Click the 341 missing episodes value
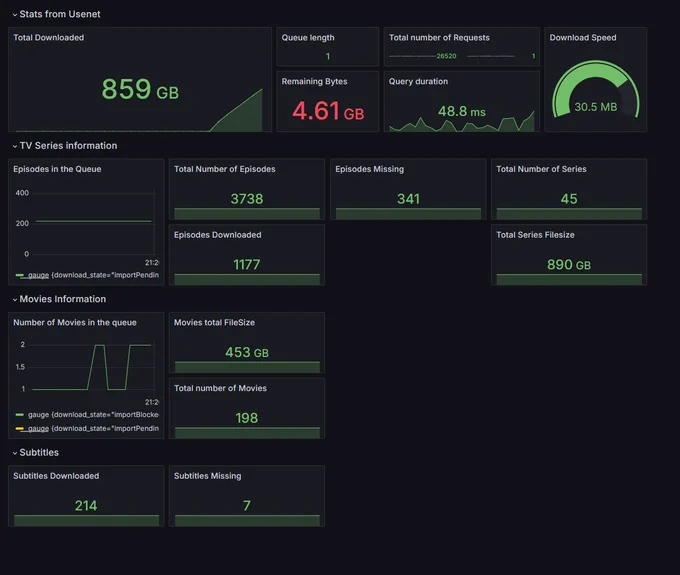The image size is (680, 575). [x=408, y=199]
